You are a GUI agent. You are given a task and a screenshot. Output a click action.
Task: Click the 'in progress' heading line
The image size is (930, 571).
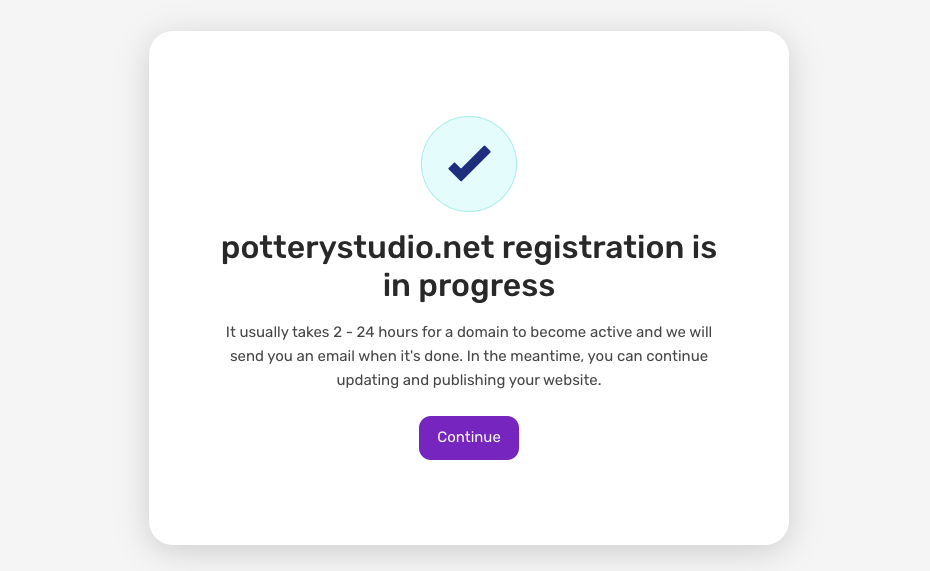pyautogui.click(x=469, y=286)
